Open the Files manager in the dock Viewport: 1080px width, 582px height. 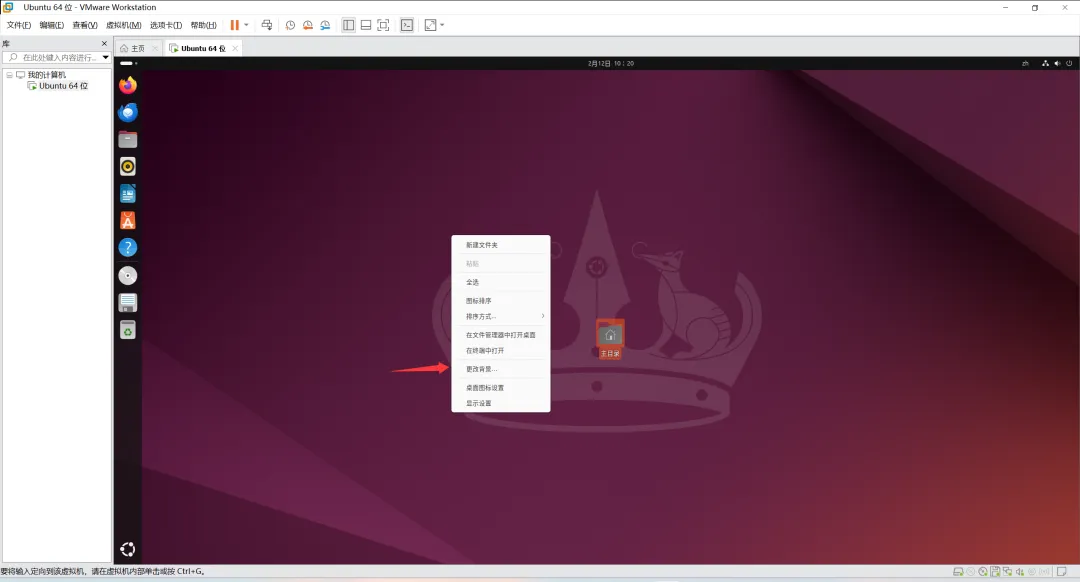coord(127,139)
